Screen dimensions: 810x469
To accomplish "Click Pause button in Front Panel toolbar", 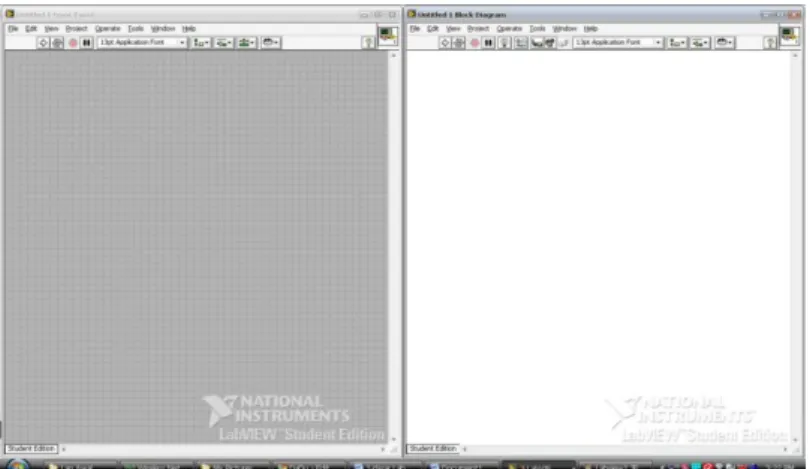I will (87, 42).
